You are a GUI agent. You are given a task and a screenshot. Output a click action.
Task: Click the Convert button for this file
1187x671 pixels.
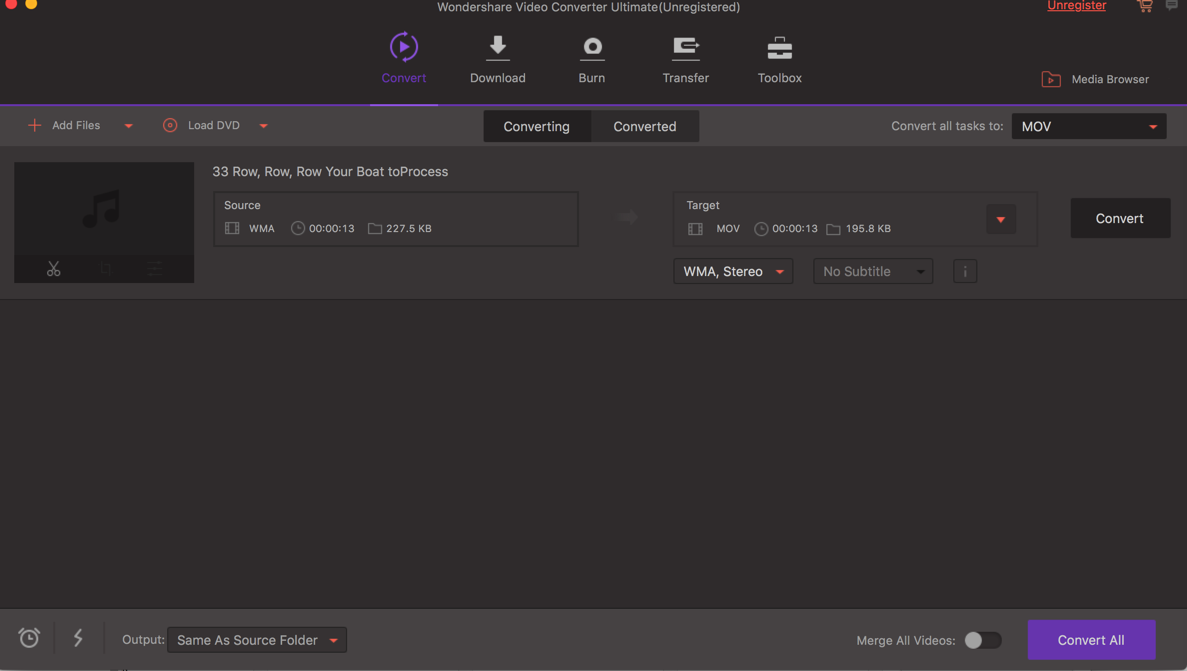coord(1120,218)
